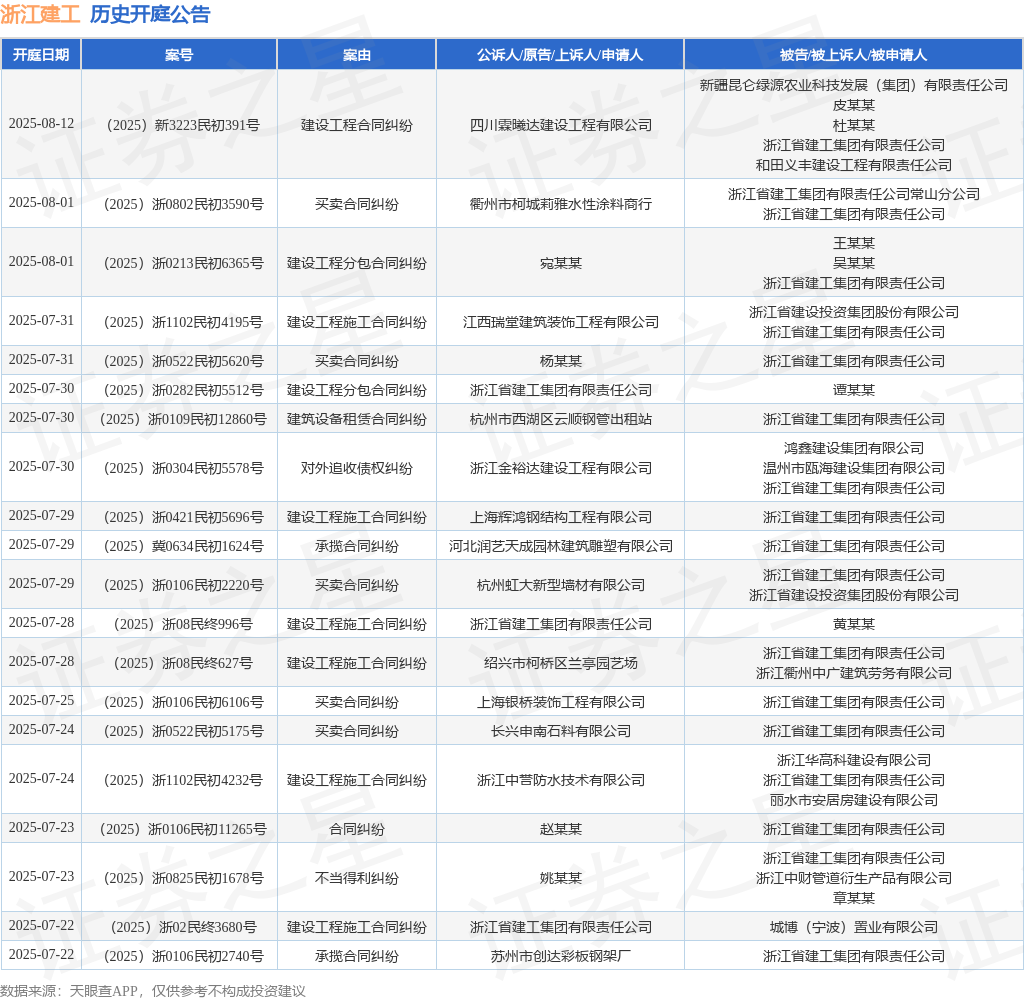Click plaintiff 姚某某
1024x1000 pixels.
[x=561, y=879]
